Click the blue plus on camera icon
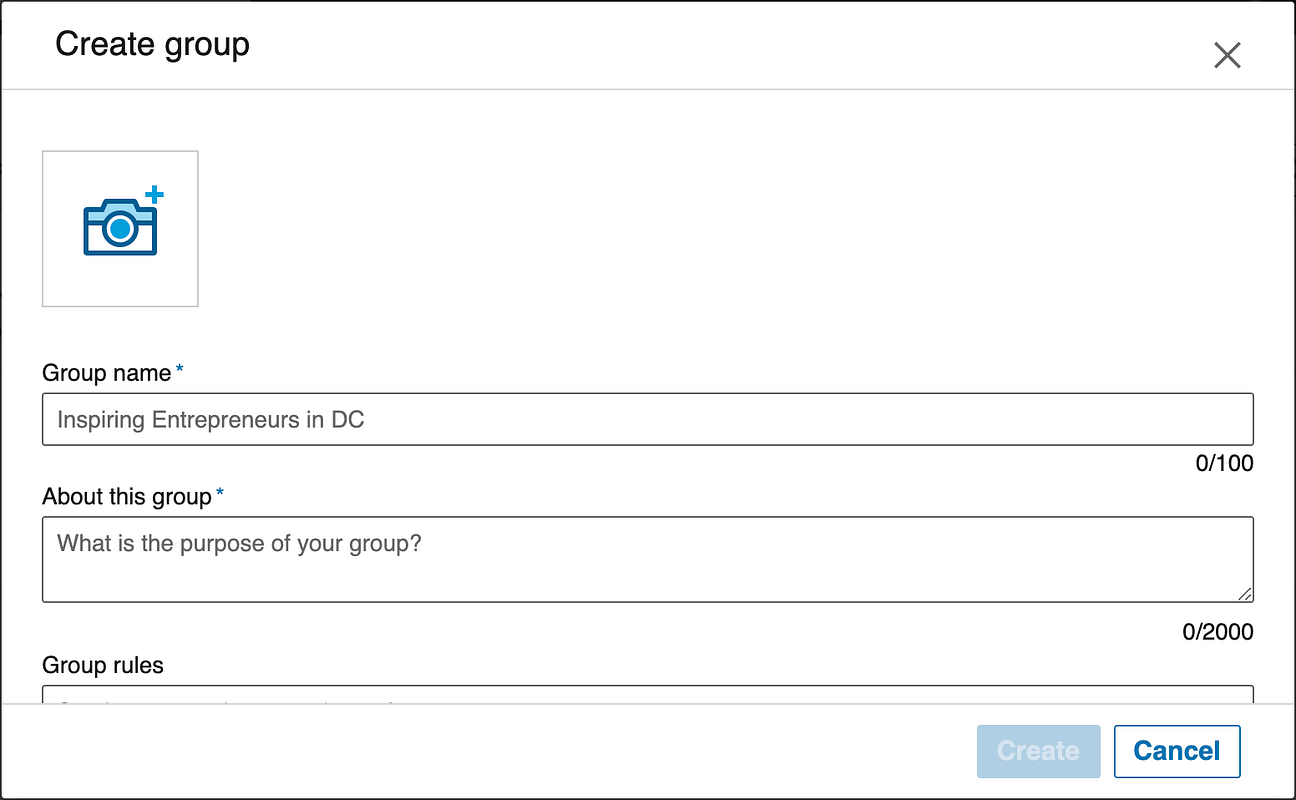Screen dimensions: 1296x800 (x=154, y=194)
